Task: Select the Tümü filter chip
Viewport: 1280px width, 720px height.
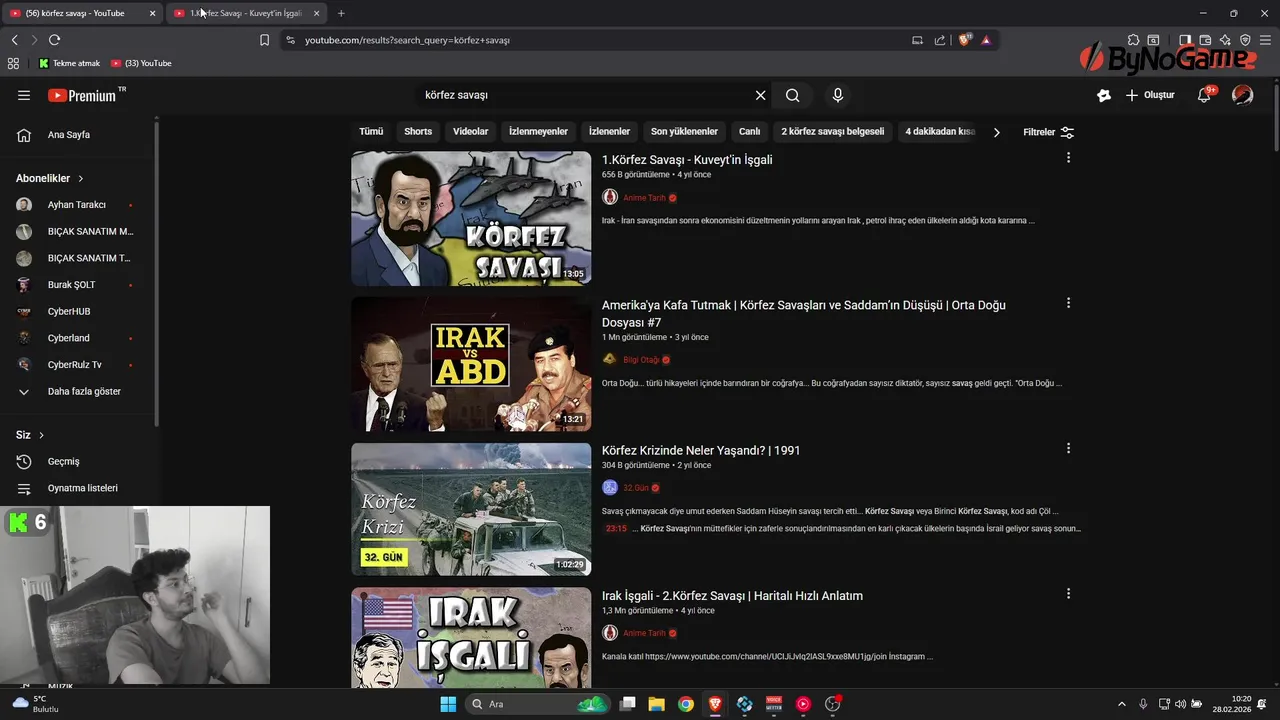Action: [x=371, y=132]
